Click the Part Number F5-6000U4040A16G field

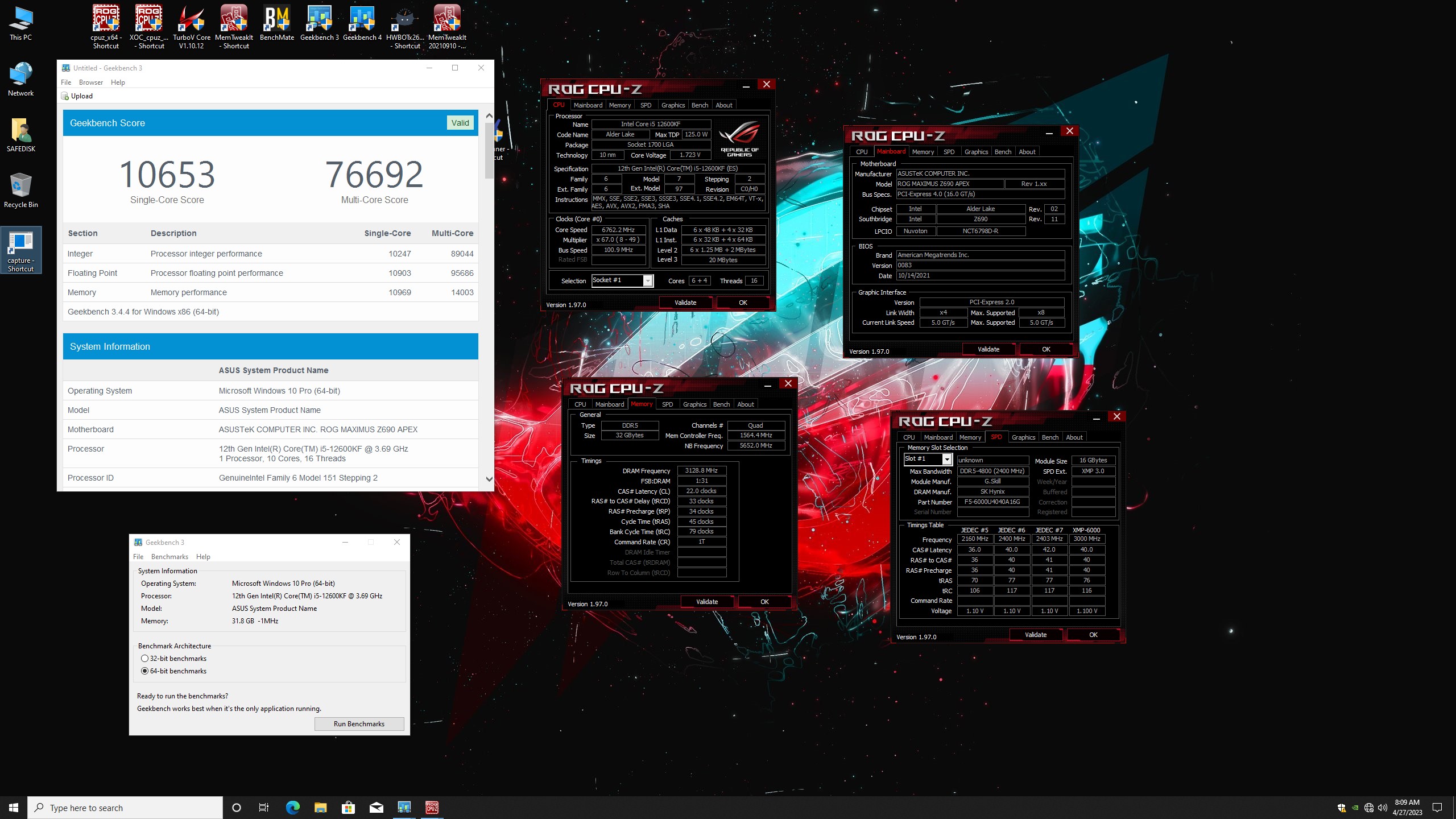coord(992,502)
